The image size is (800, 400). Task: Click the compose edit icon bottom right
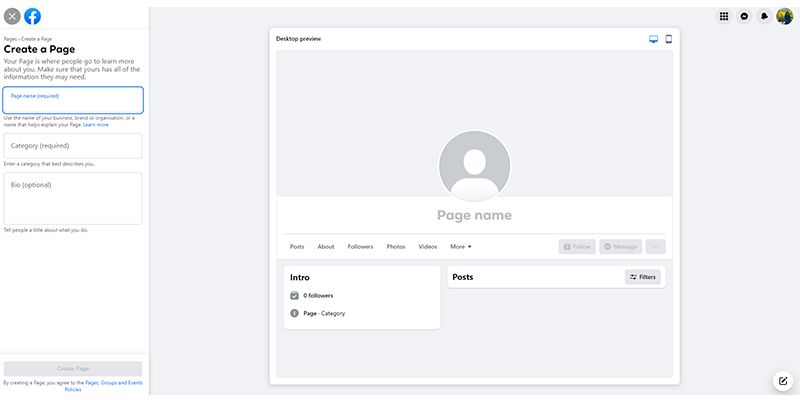pos(783,381)
